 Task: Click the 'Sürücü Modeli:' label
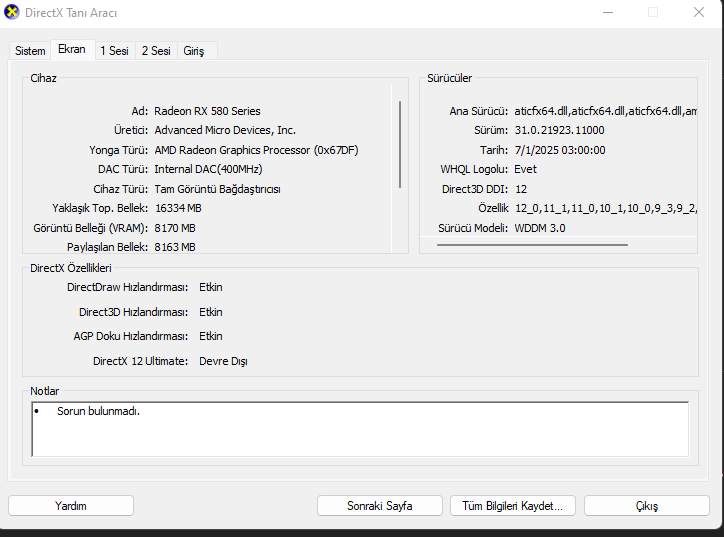click(473, 228)
